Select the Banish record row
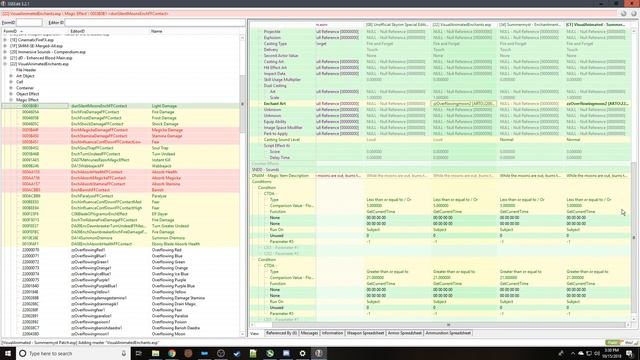This screenshot has height=360, width=640. point(121,190)
